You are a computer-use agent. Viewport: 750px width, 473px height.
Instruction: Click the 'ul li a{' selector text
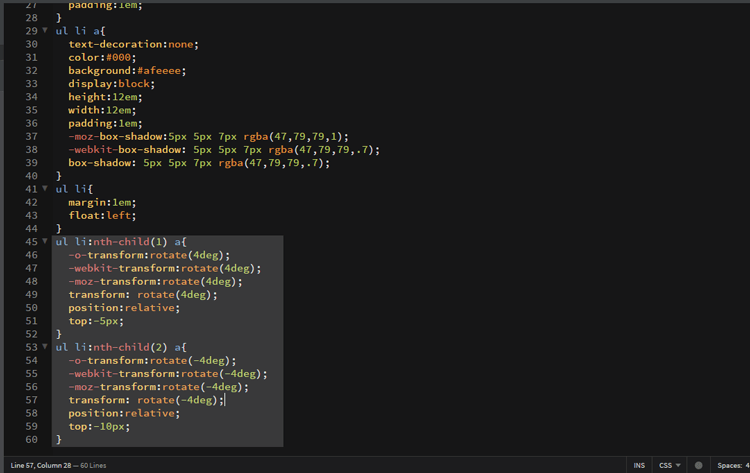pos(80,31)
